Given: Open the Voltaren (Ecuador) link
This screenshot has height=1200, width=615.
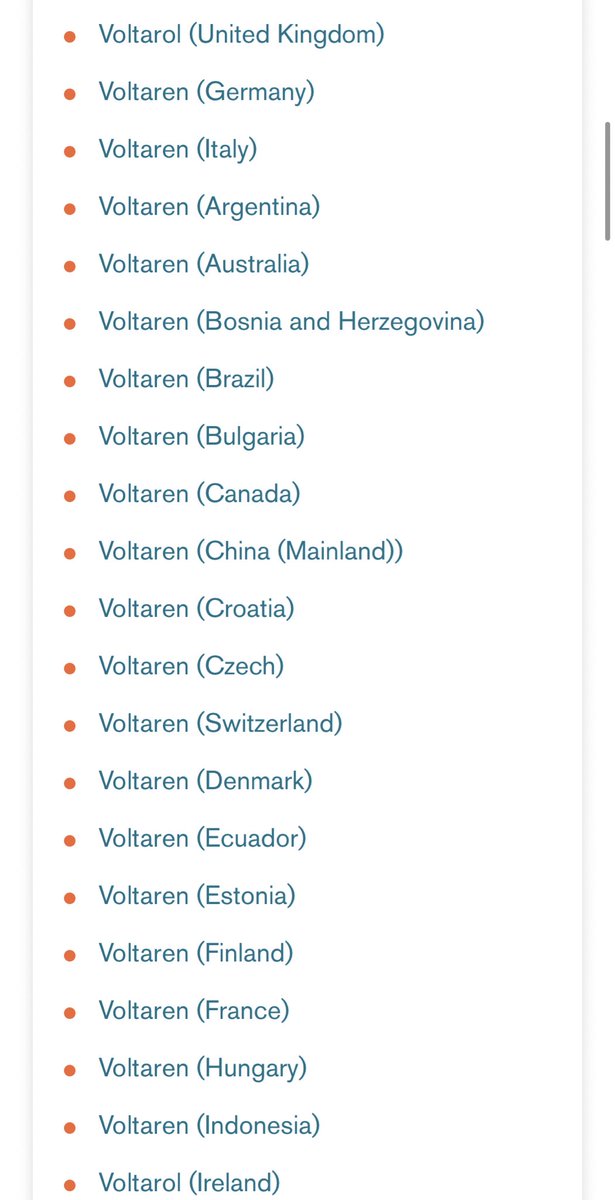Looking at the screenshot, I should point(202,838).
